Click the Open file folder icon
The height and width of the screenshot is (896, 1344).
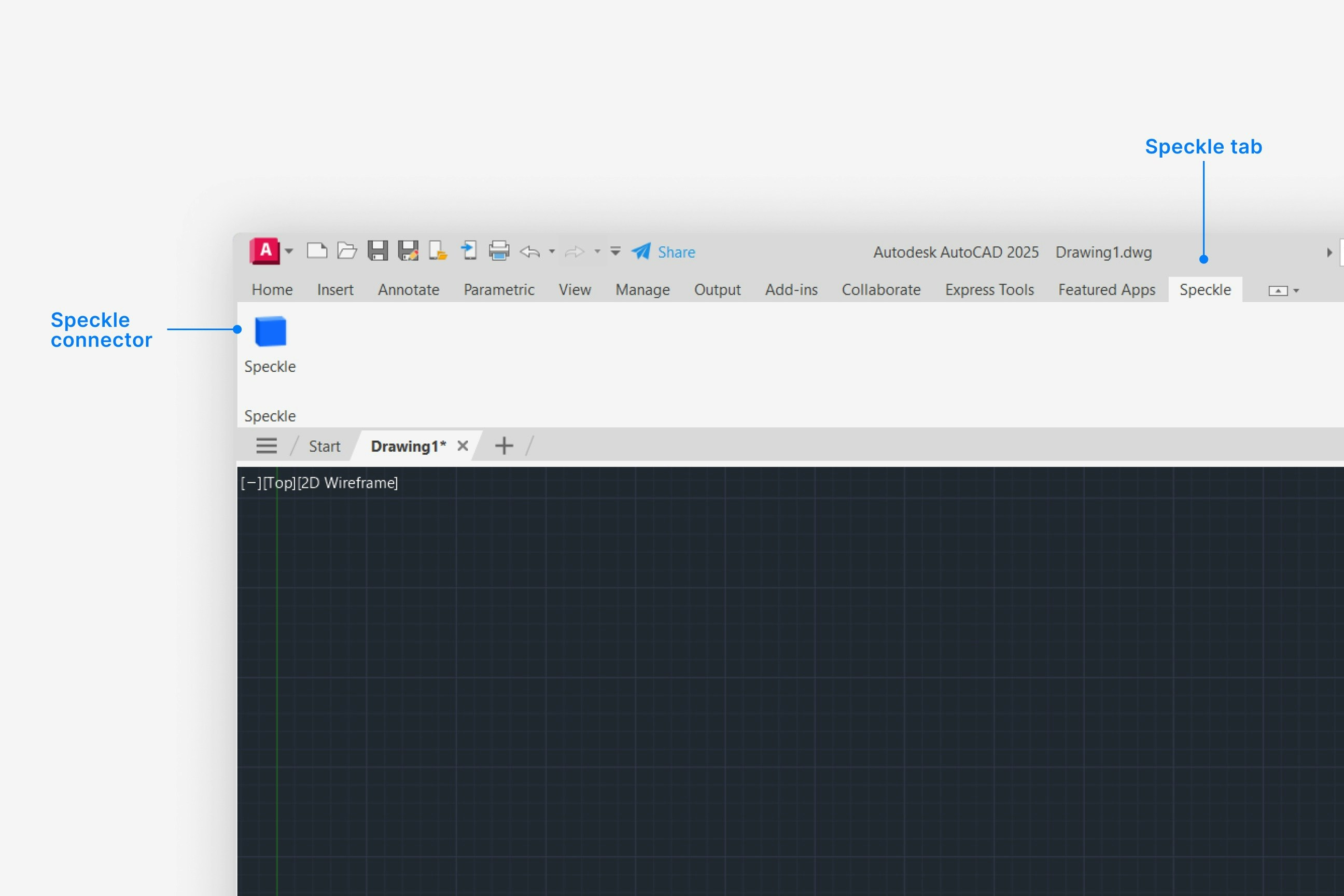pyautogui.click(x=347, y=251)
